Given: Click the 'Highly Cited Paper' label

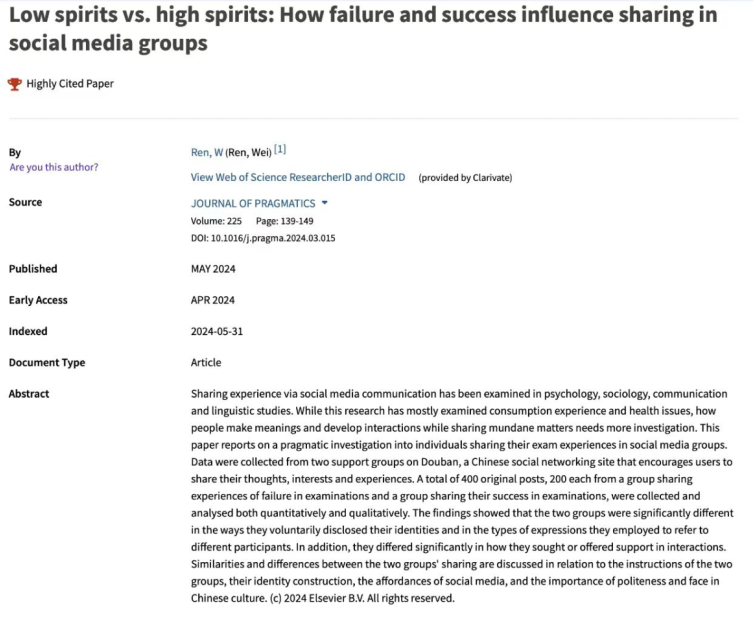Looking at the screenshot, I should [70, 84].
